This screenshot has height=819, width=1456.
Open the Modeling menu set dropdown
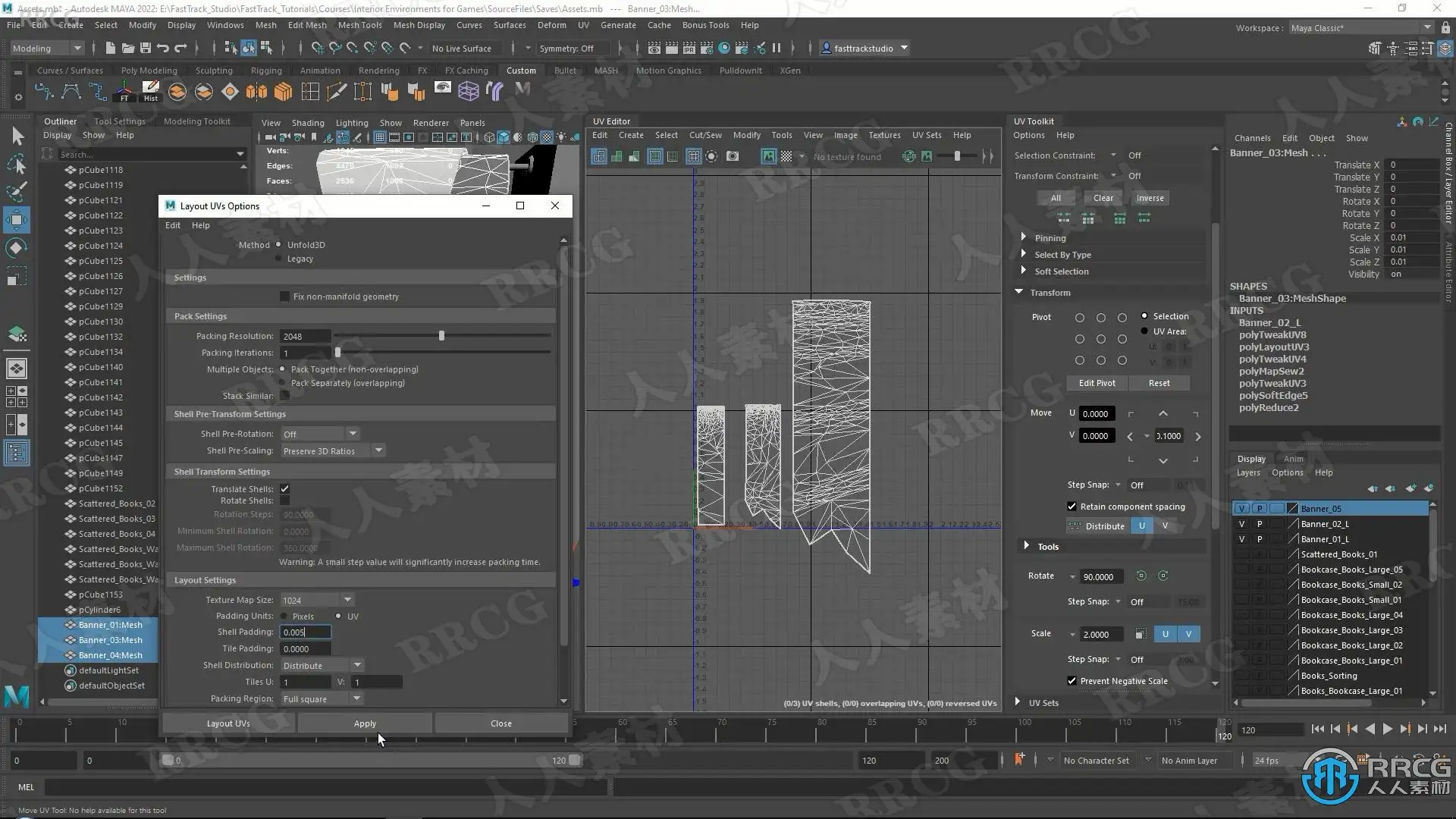47,49
